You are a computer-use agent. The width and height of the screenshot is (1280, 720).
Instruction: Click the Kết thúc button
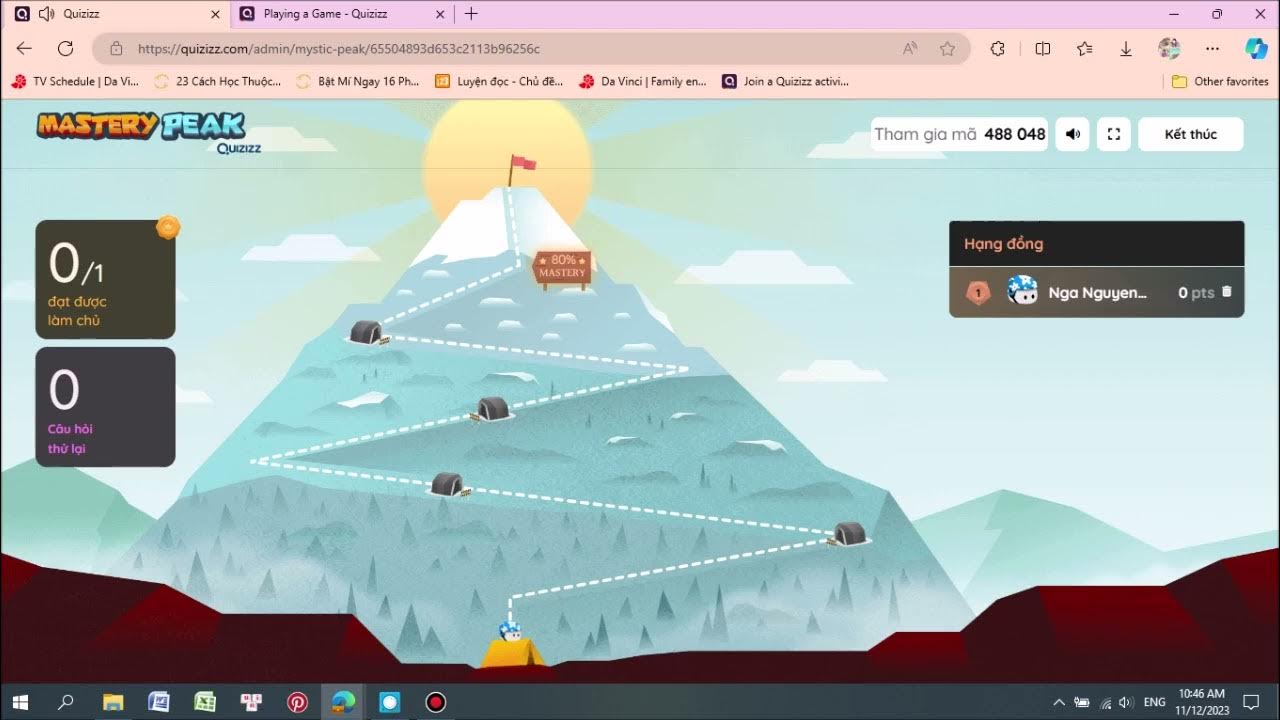tap(1190, 134)
